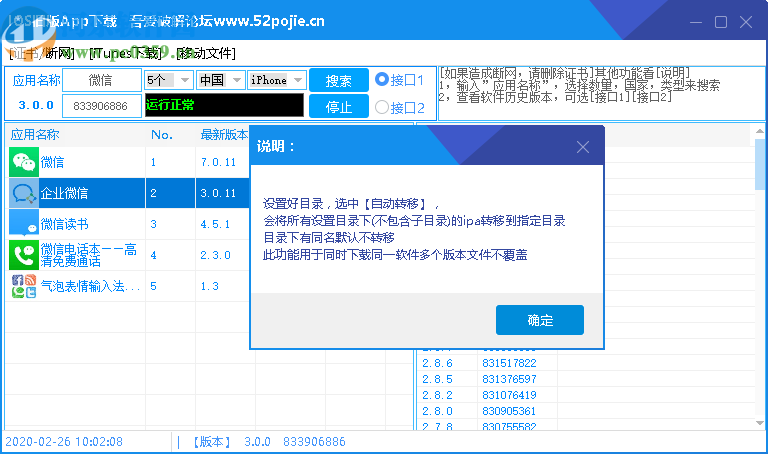Click the No. column header

(162, 135)
